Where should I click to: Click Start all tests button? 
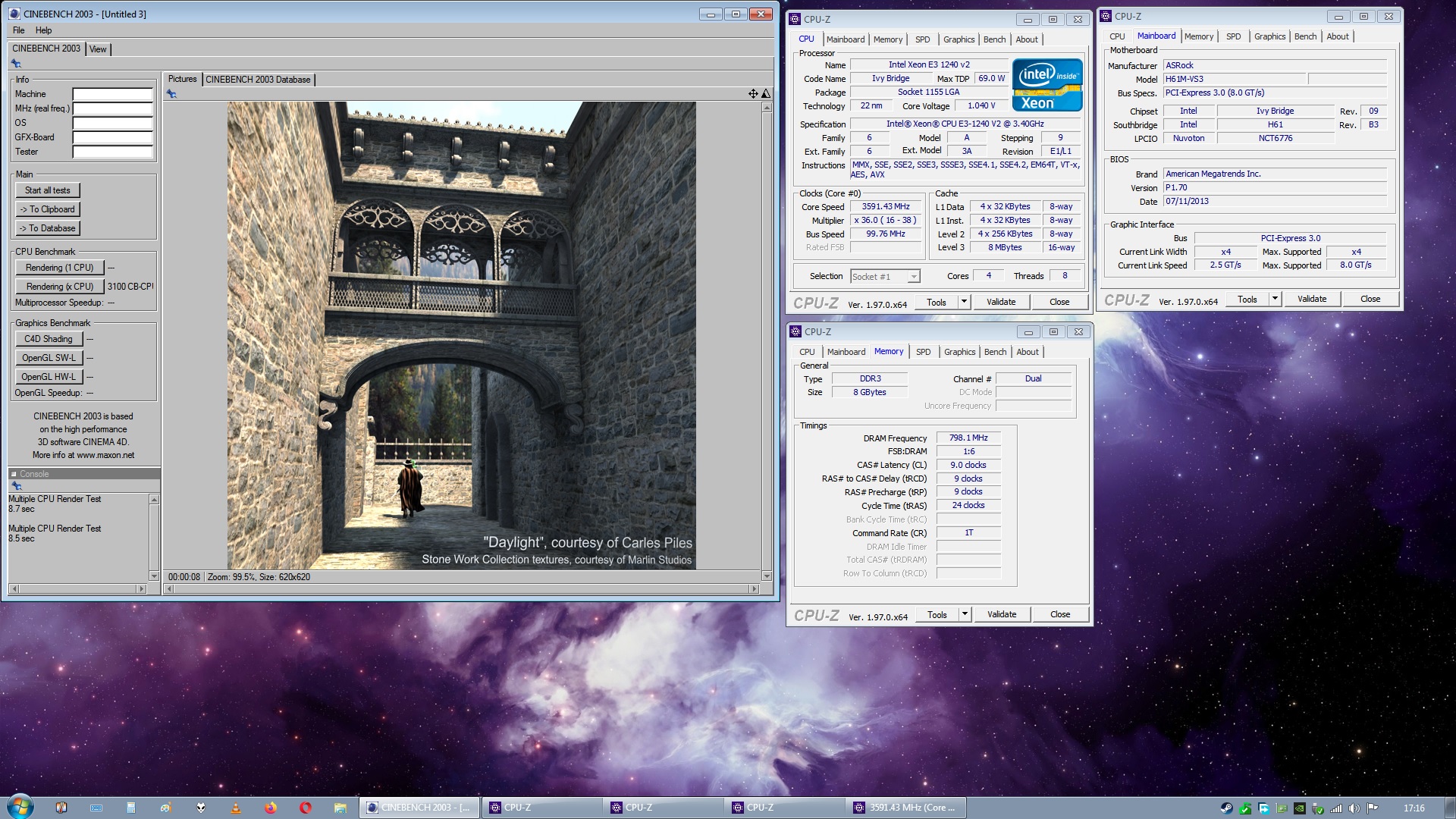click(x=48, y=190)
